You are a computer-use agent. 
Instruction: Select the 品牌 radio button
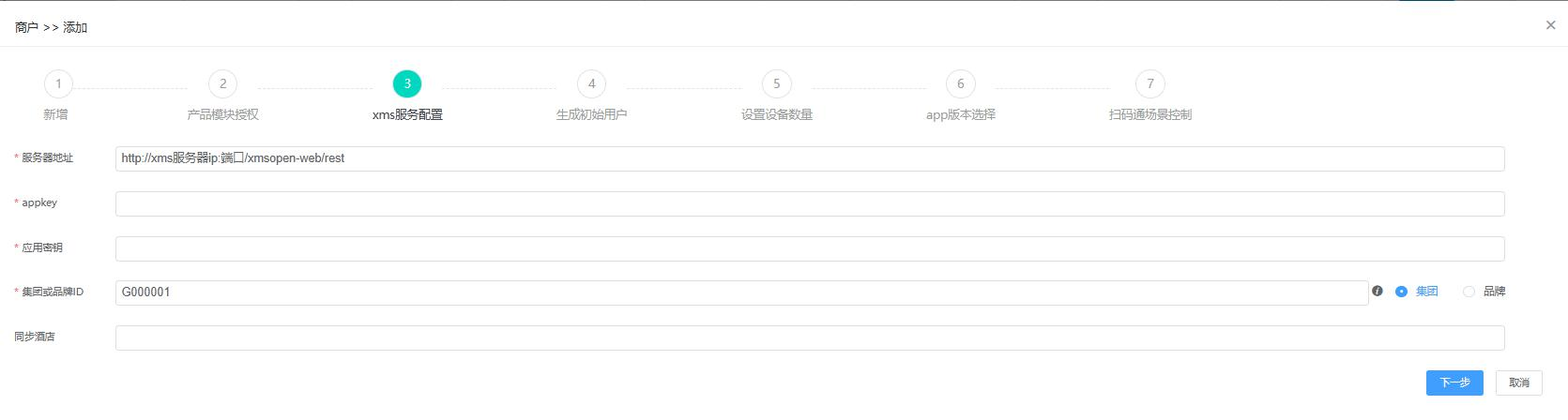[x=1469, y=292]
